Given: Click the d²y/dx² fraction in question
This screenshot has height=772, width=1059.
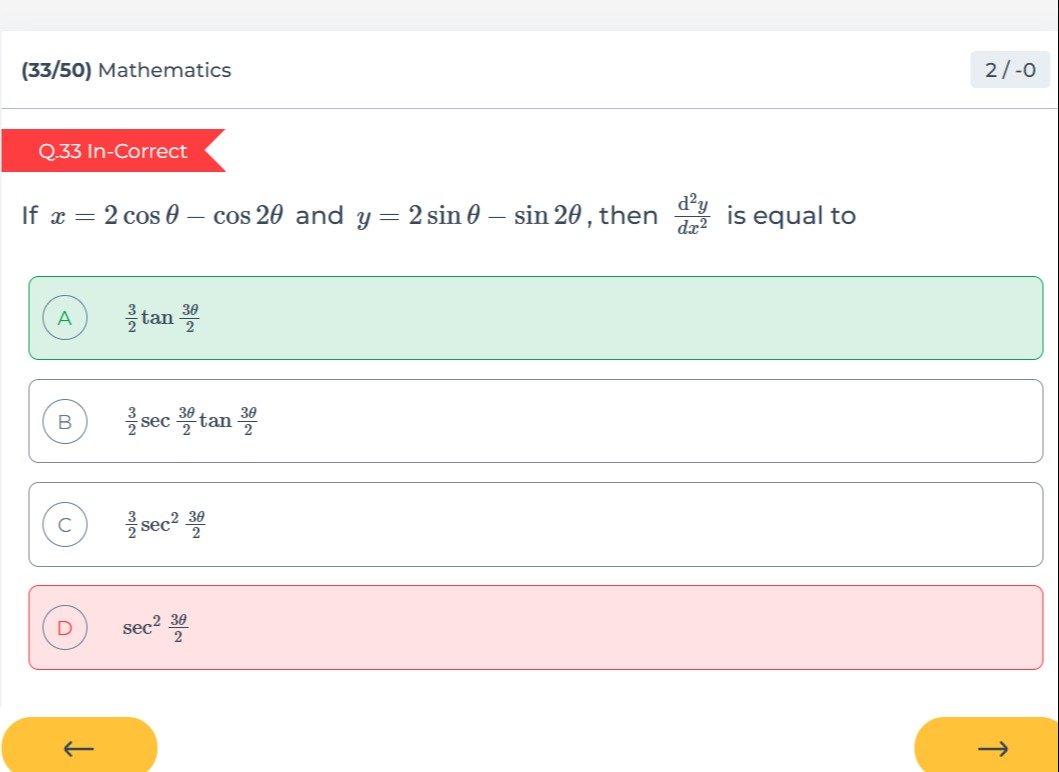Looking at the screenshot, I should [x=692, y=215].
